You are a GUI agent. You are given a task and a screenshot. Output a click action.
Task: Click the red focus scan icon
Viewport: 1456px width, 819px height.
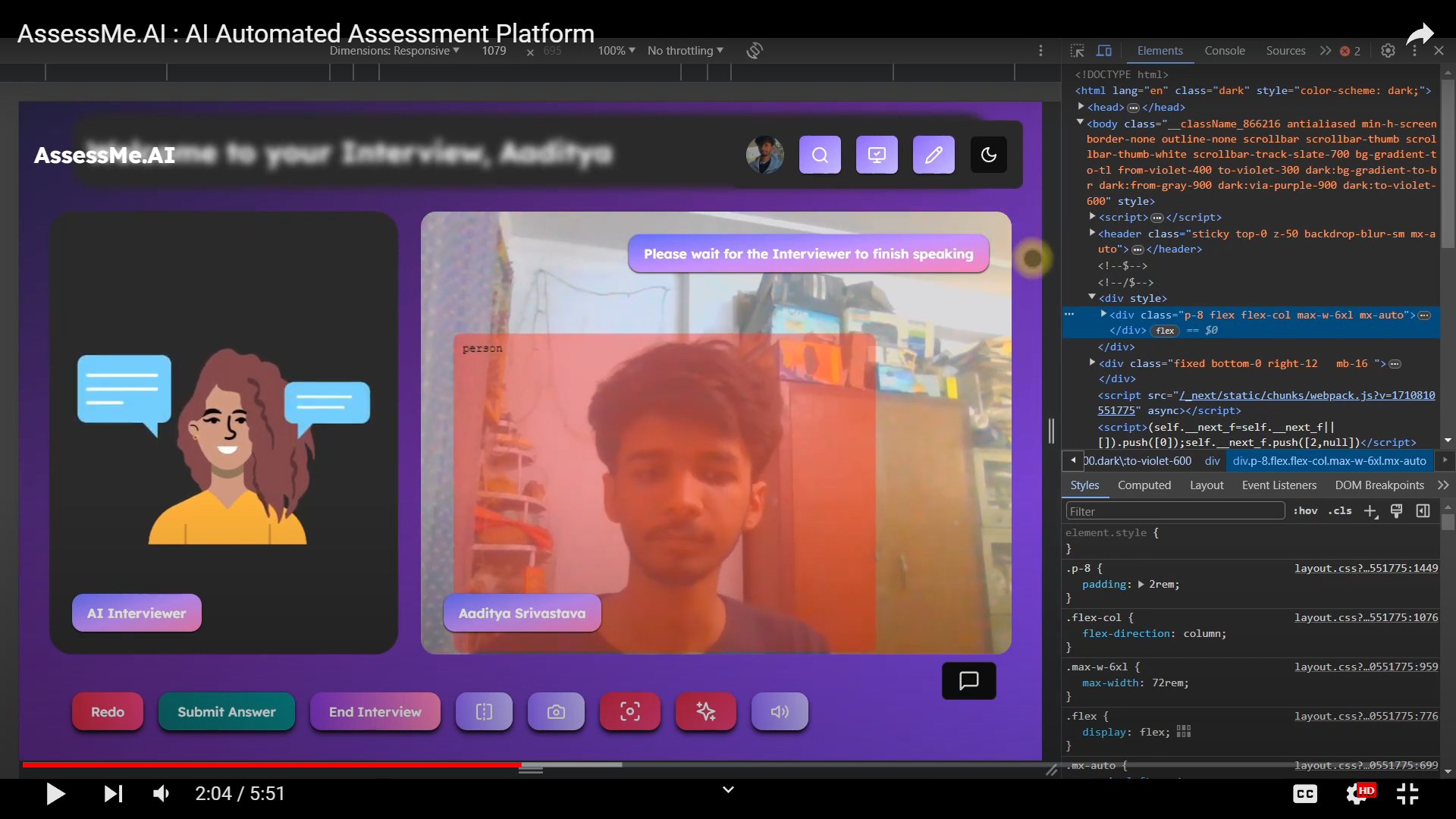point(629,711)
